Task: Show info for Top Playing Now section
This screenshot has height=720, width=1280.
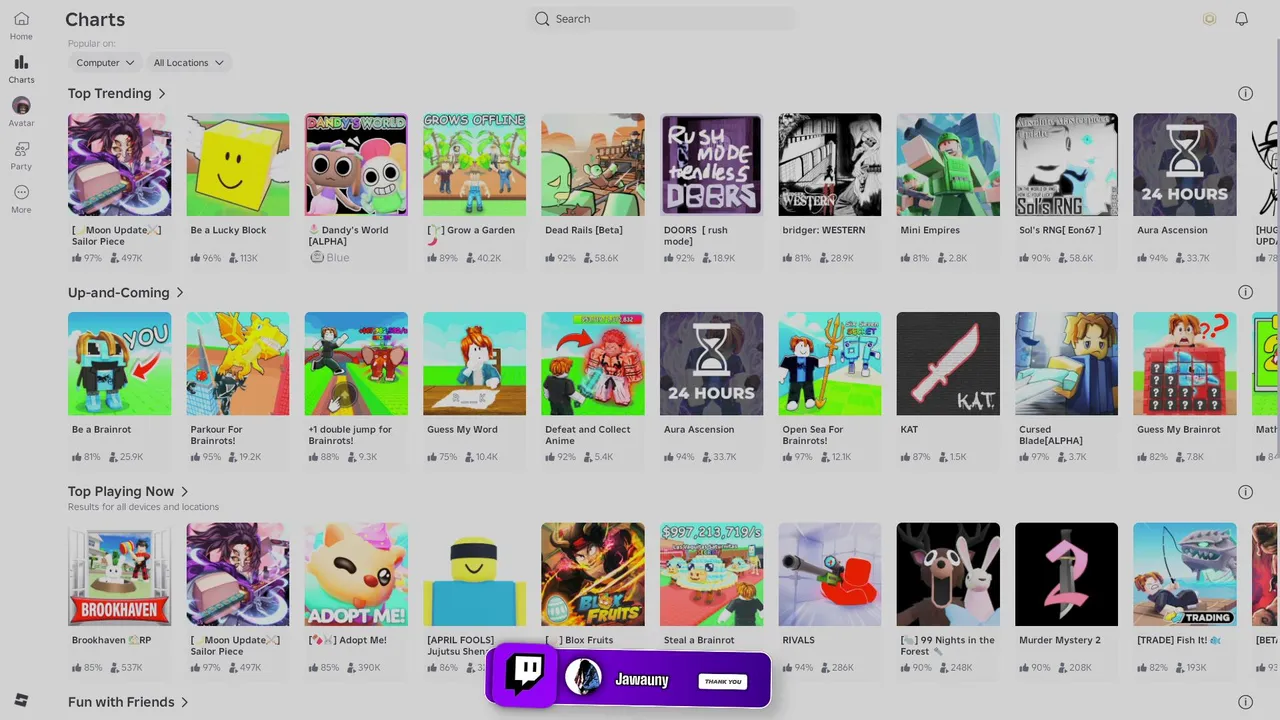Action: coord(1245,492)
